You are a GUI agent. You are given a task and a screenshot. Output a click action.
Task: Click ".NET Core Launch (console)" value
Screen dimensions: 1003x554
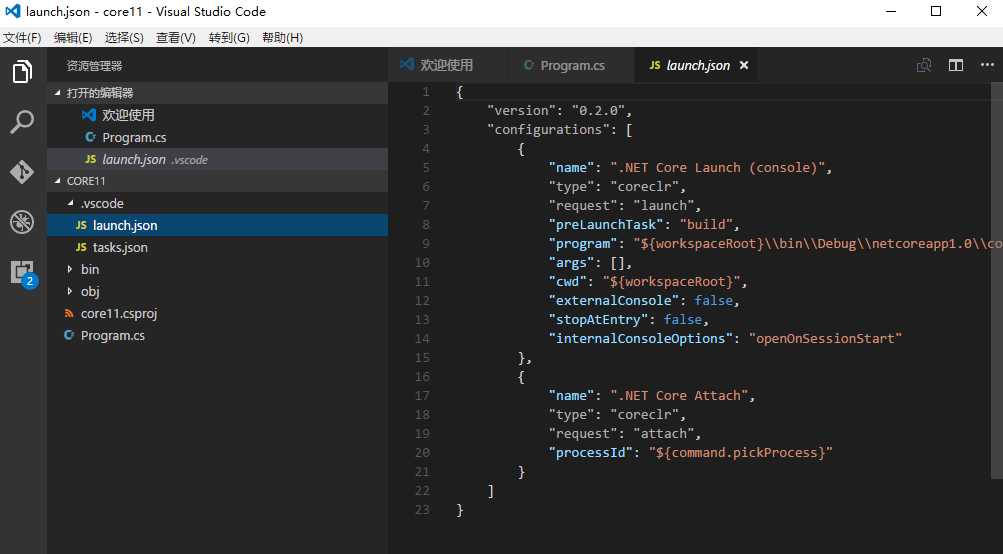[718, 168]
